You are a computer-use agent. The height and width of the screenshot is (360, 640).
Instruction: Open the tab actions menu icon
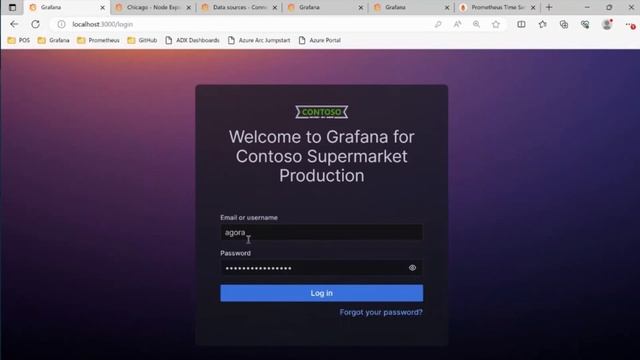click(x=13, y=7)
